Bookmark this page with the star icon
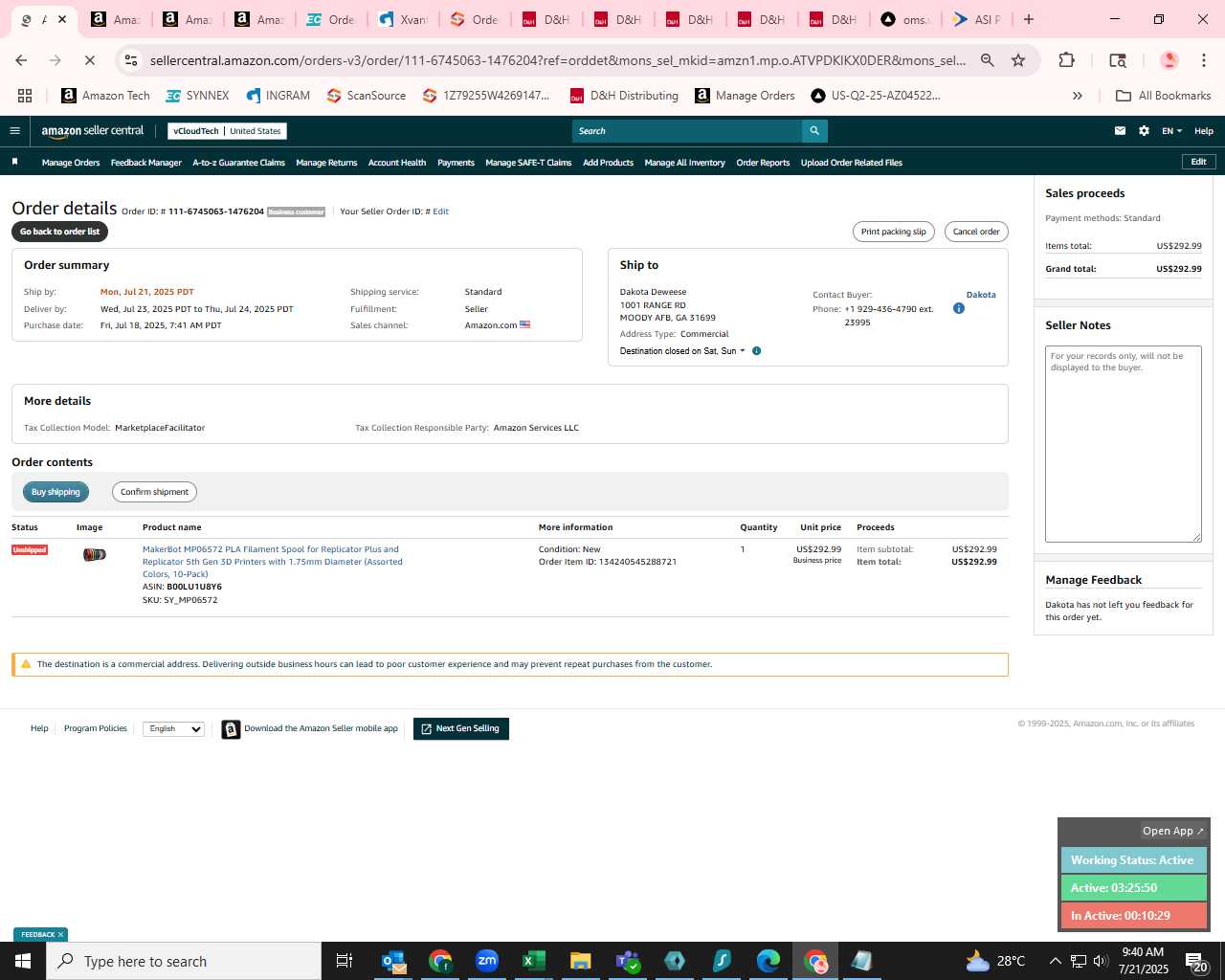The width and height of the screenshot is (1225, 980). point(1018,60)
